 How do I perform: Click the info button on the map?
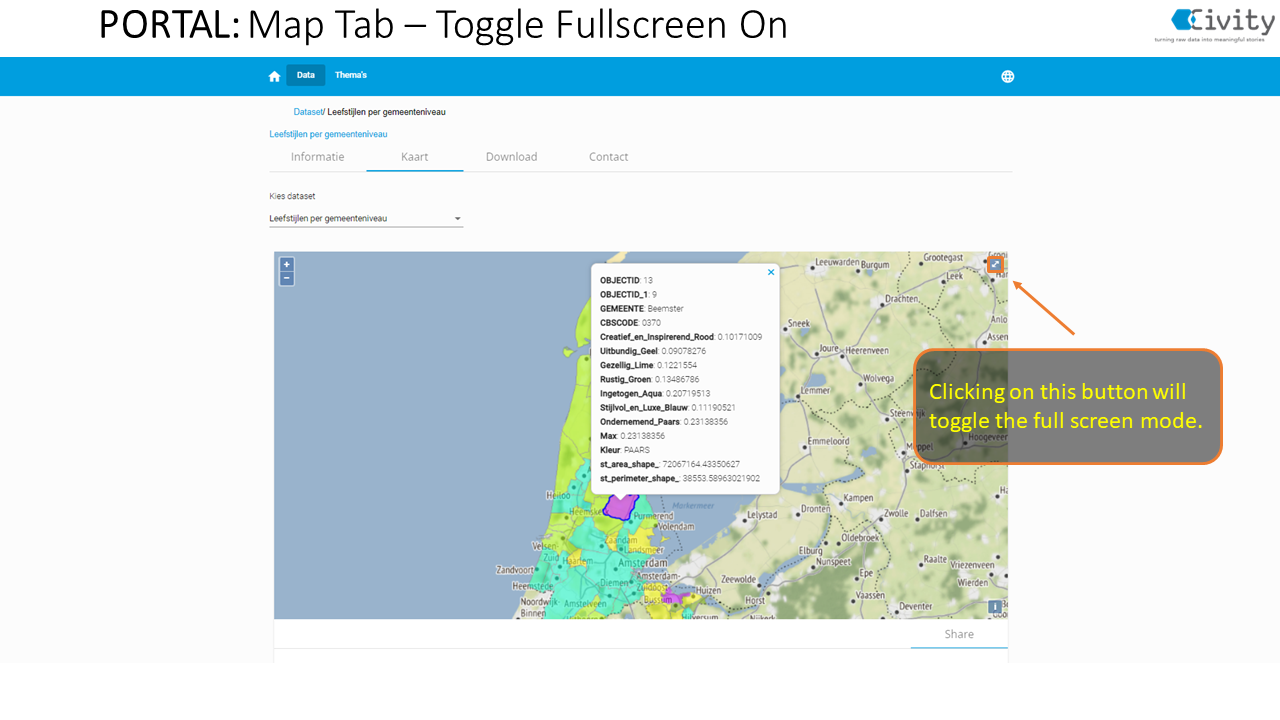pyautogui.click(x=995, y=607)
